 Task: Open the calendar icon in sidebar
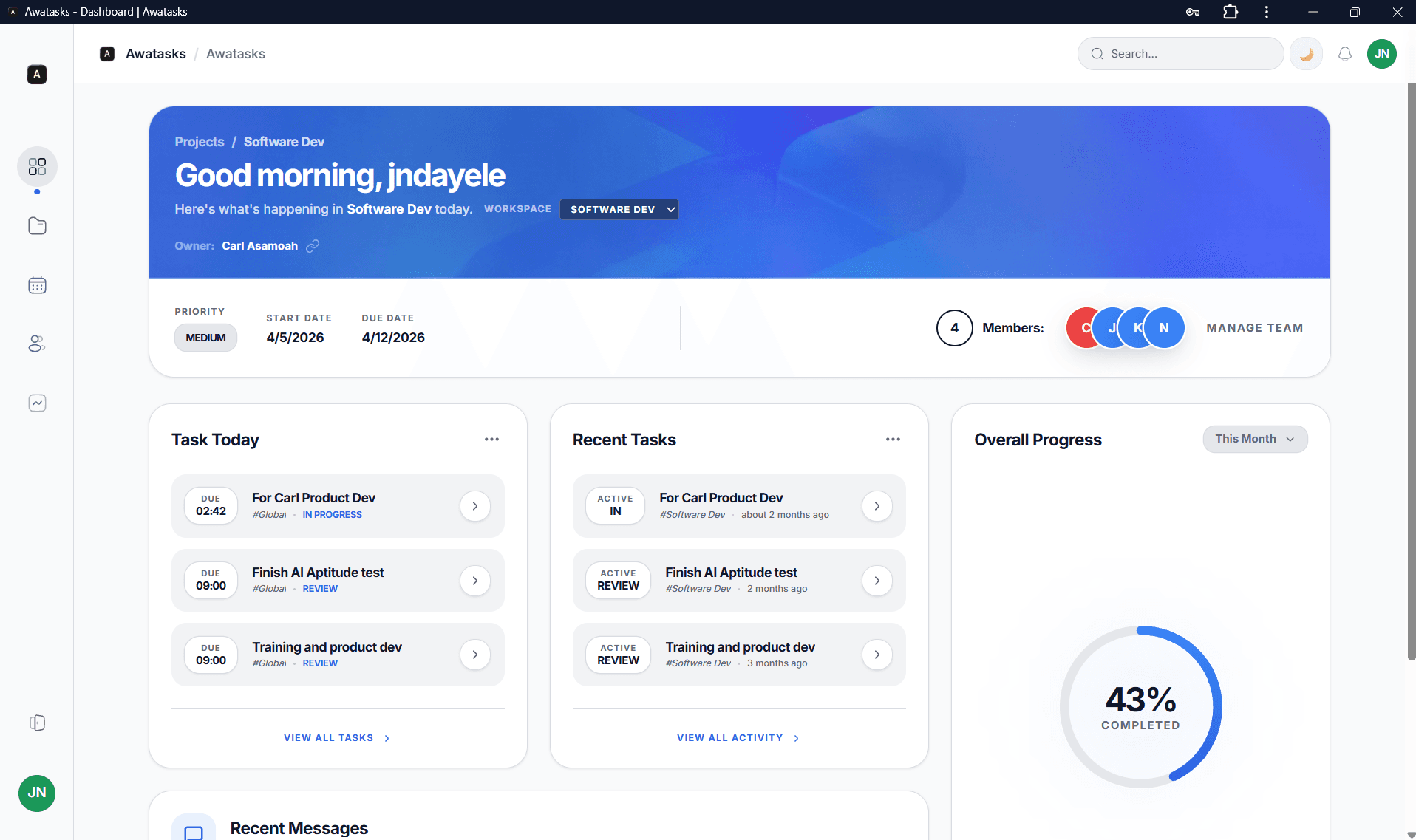coord(37,285)
